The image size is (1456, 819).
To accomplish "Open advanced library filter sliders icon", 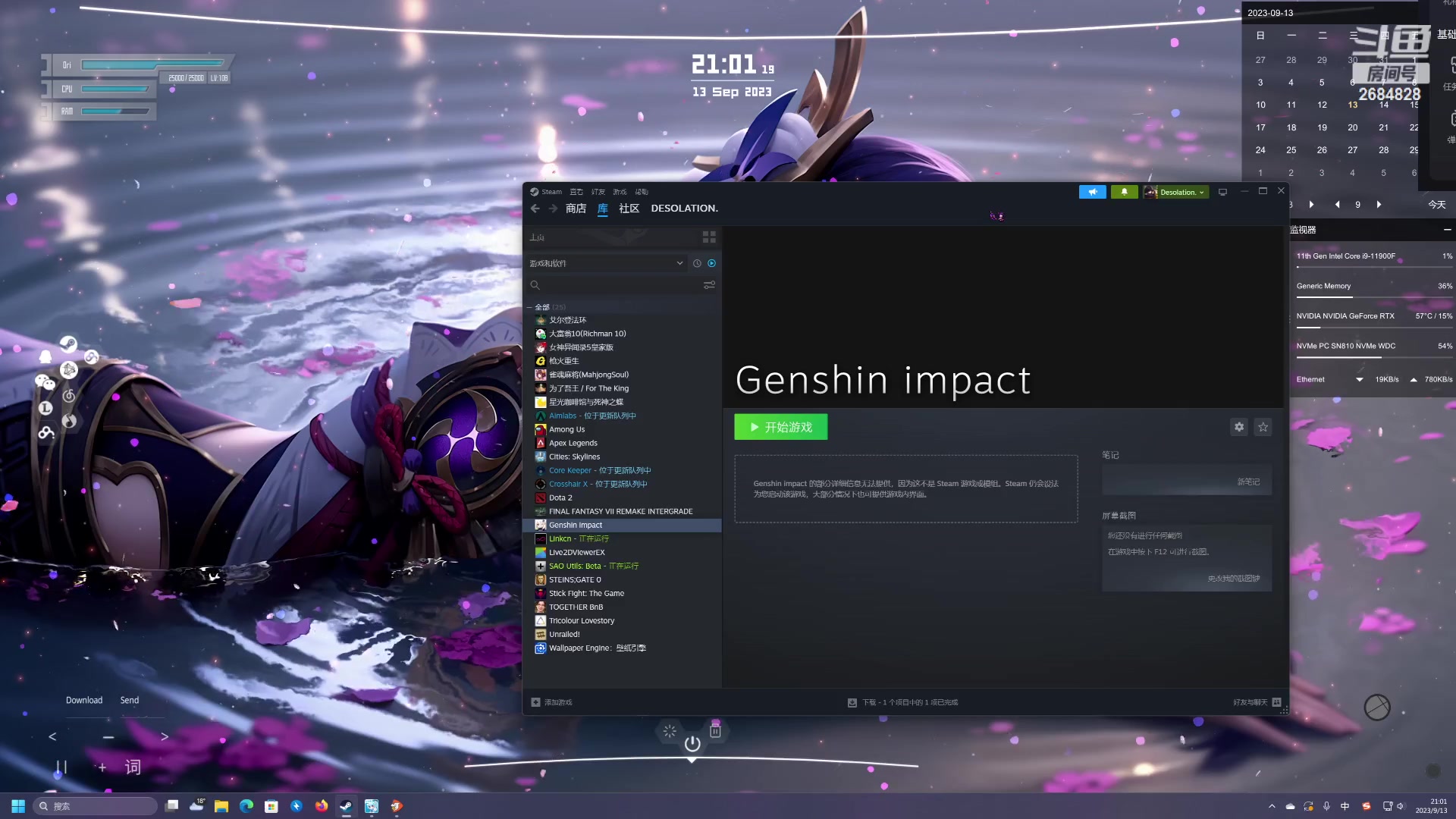I will tap(709, 285).
